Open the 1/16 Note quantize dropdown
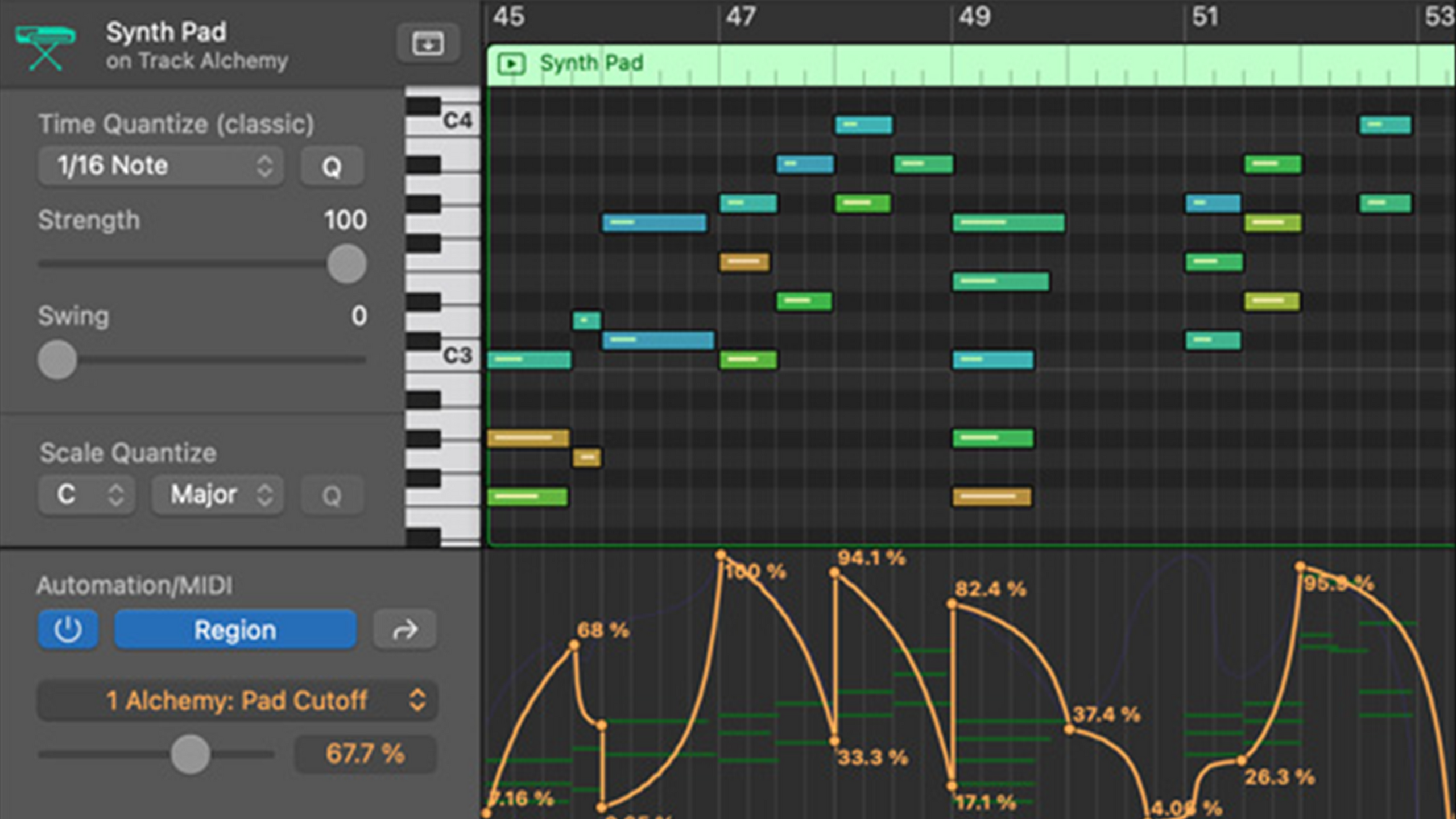The height and width of the screenshot is (819, 1456). (x=161, y=166)
